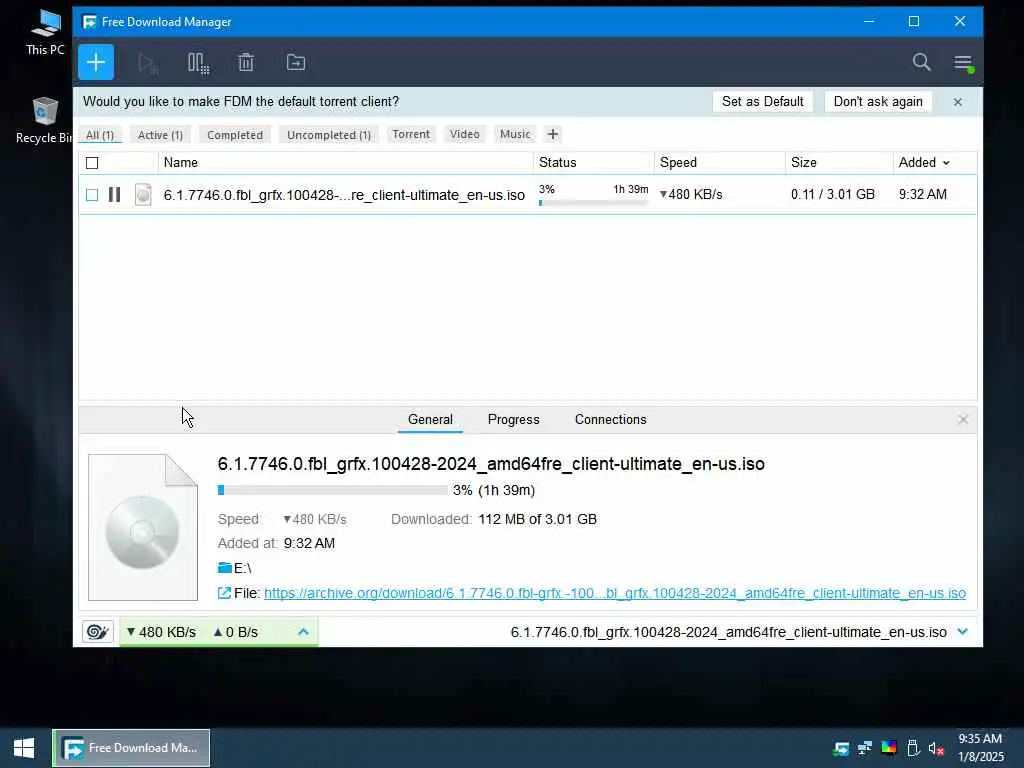This screenshot has width=1024, height=768.
Task: Open the archive.org file download link
Action: point(615,593)
